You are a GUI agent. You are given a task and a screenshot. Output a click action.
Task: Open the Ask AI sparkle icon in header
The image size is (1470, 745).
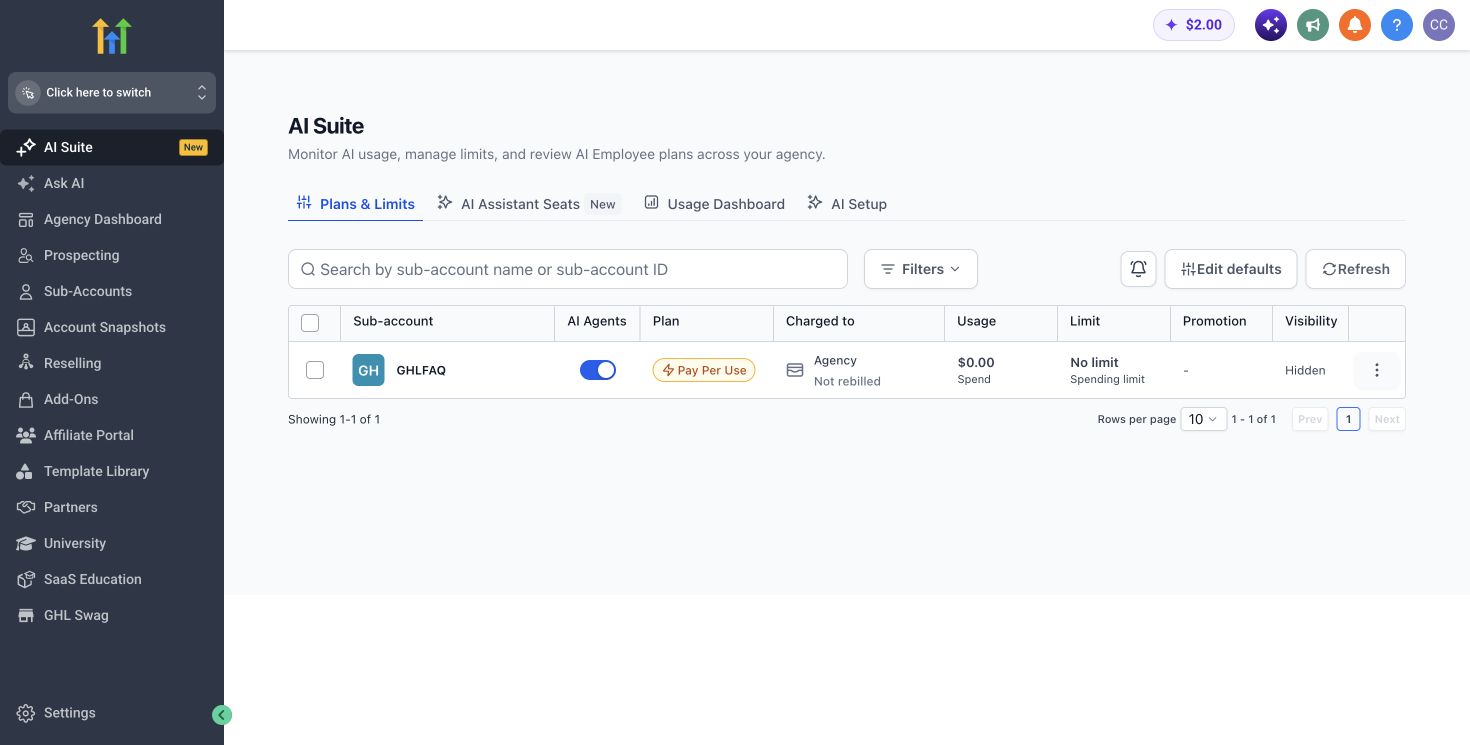(x=1271, y=25)
